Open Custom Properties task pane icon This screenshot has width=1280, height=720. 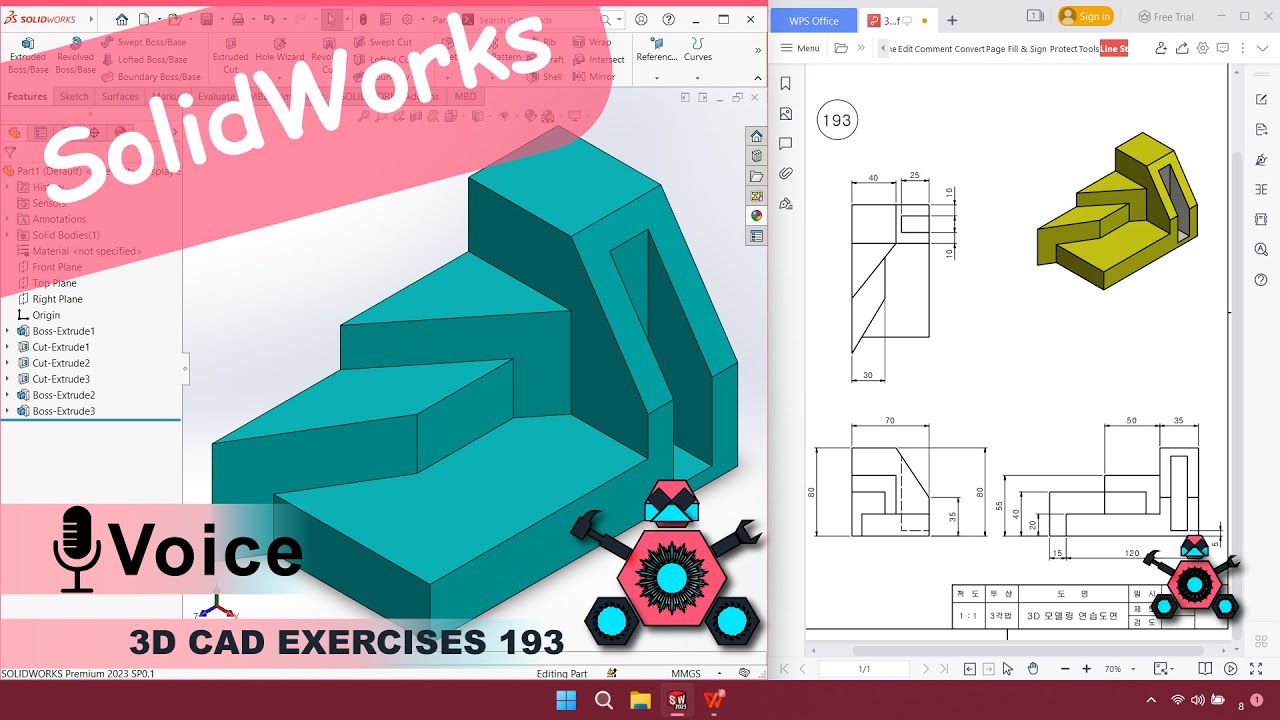coord(756,236)
